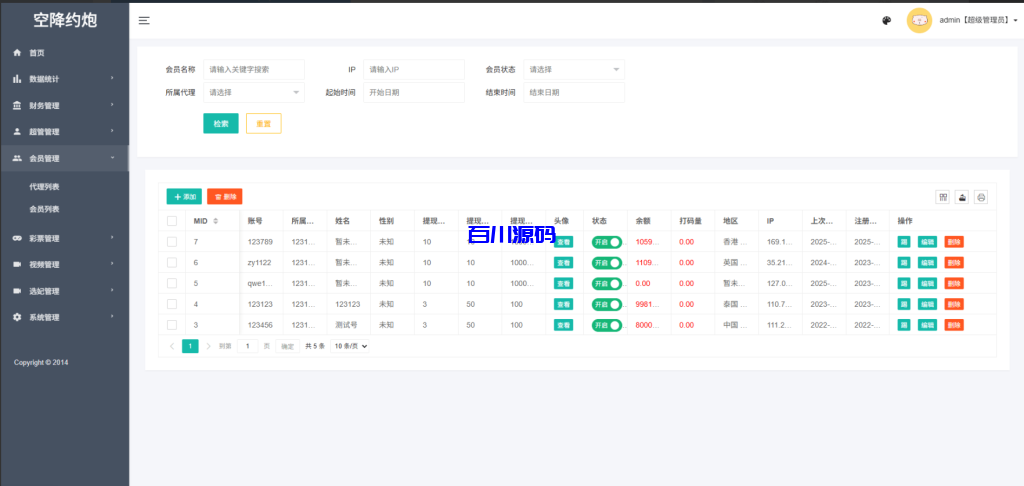Click the admin avatar image
The width and height of the screenshot is (1024, 486).
coord(919,20)
